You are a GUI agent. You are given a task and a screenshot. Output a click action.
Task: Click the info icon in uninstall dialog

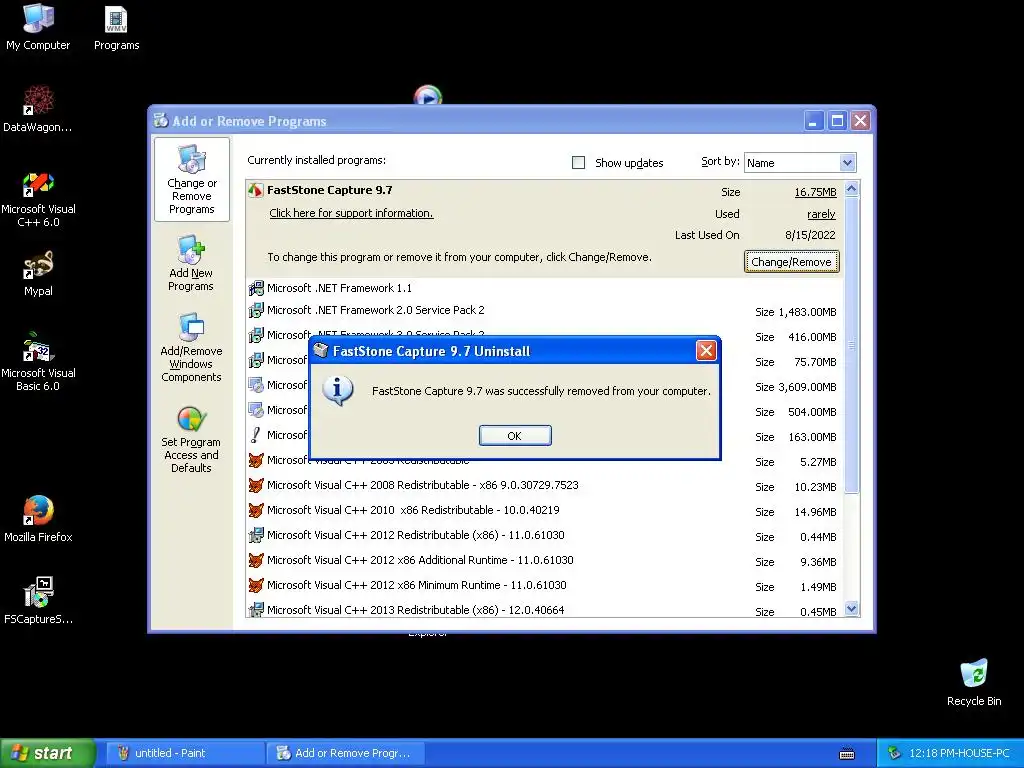pos(338,391)
